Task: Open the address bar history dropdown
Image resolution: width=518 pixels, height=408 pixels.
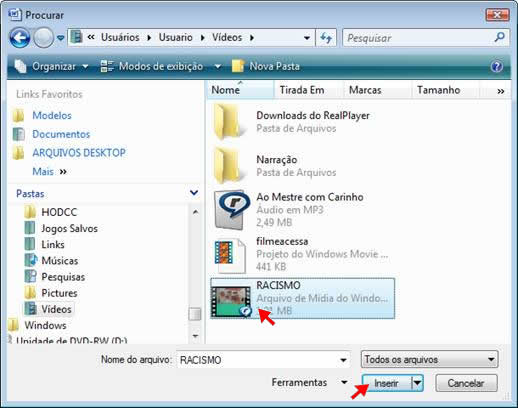Action: tap(307, 38)
